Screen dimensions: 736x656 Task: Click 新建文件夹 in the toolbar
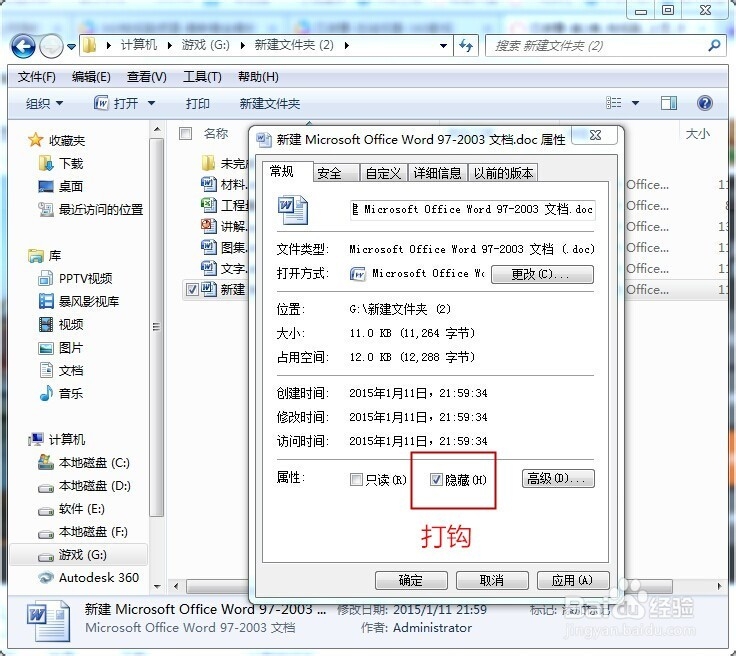(x=269, y=103)
